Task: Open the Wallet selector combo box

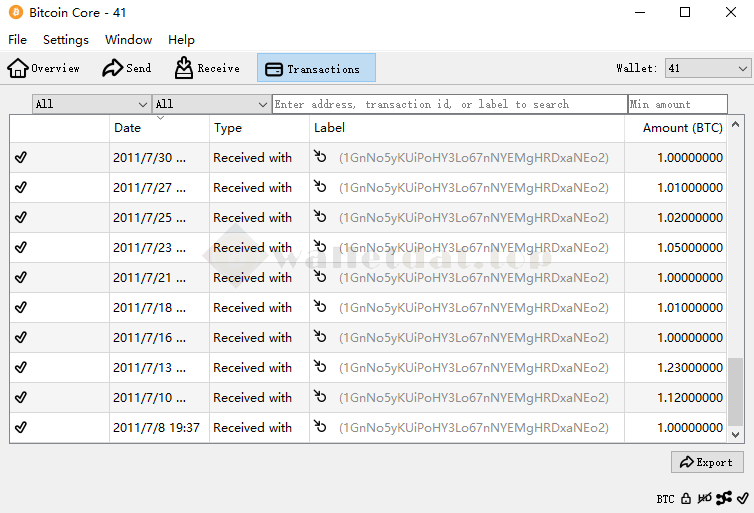Action: (707, 68)
